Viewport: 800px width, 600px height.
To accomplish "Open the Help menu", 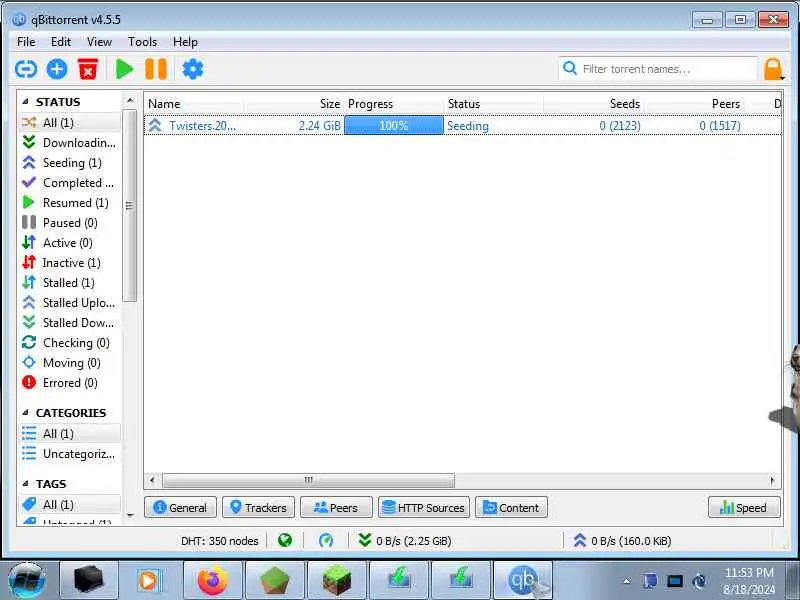I will point(185,42).
